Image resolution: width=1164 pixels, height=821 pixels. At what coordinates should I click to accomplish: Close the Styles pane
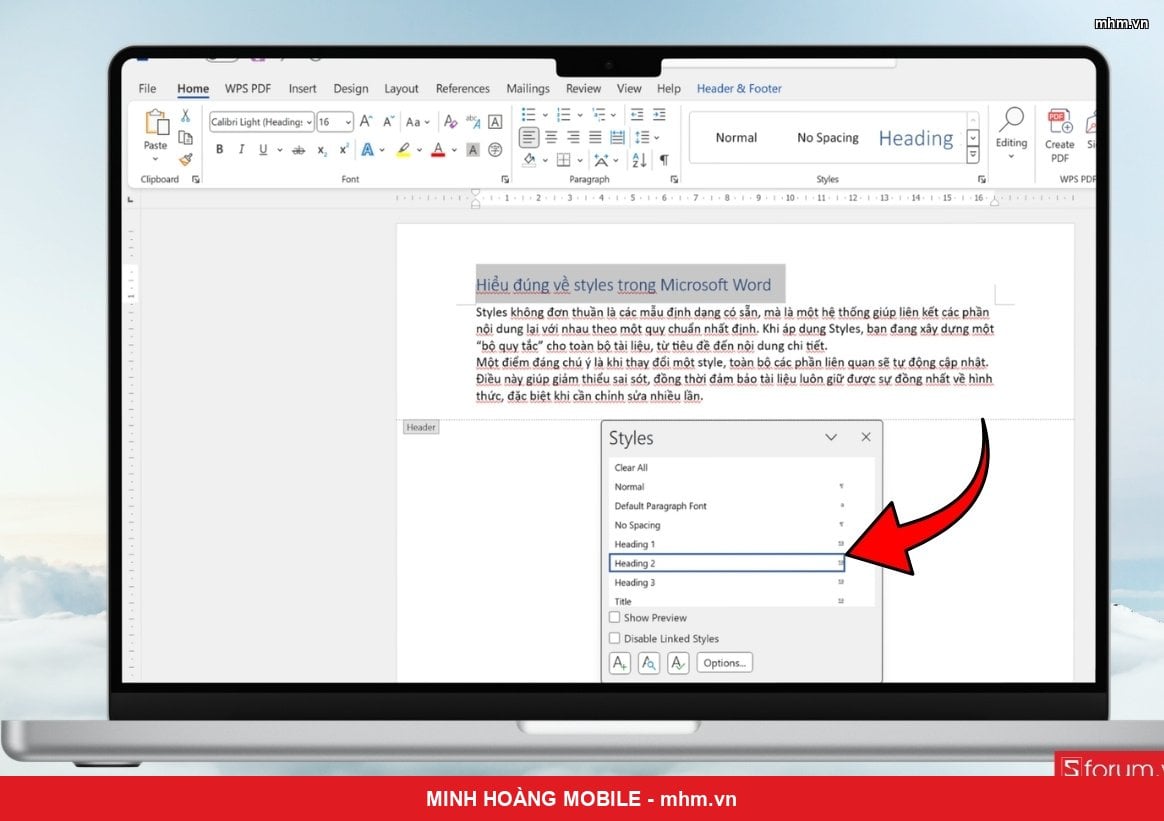point(866,436)
